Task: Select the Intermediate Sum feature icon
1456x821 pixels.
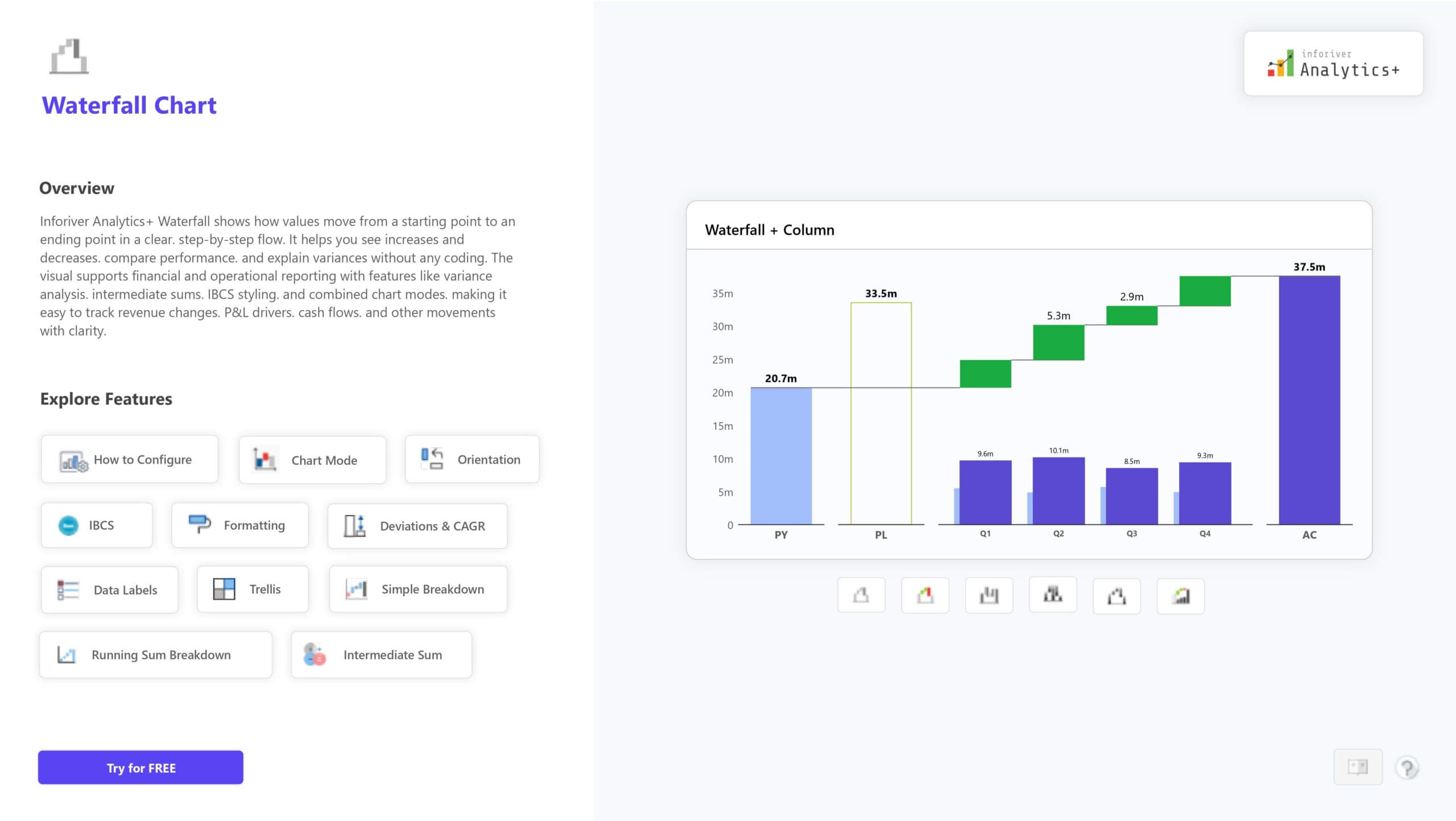Action: (313, 654)
